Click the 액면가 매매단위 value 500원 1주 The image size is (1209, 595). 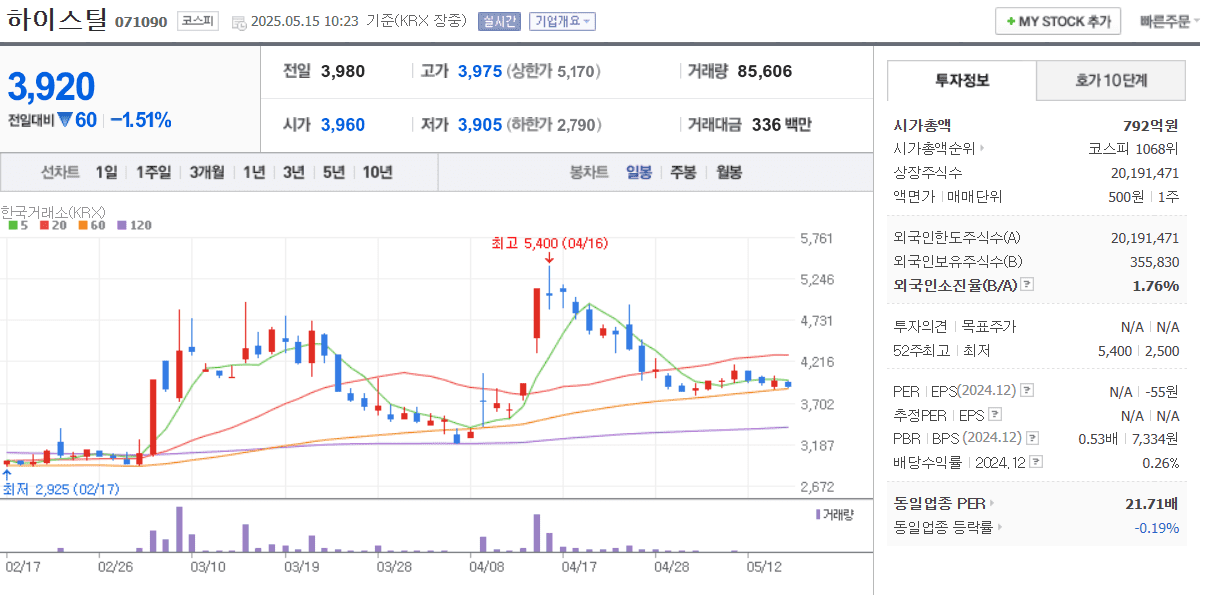(1145, 196)
